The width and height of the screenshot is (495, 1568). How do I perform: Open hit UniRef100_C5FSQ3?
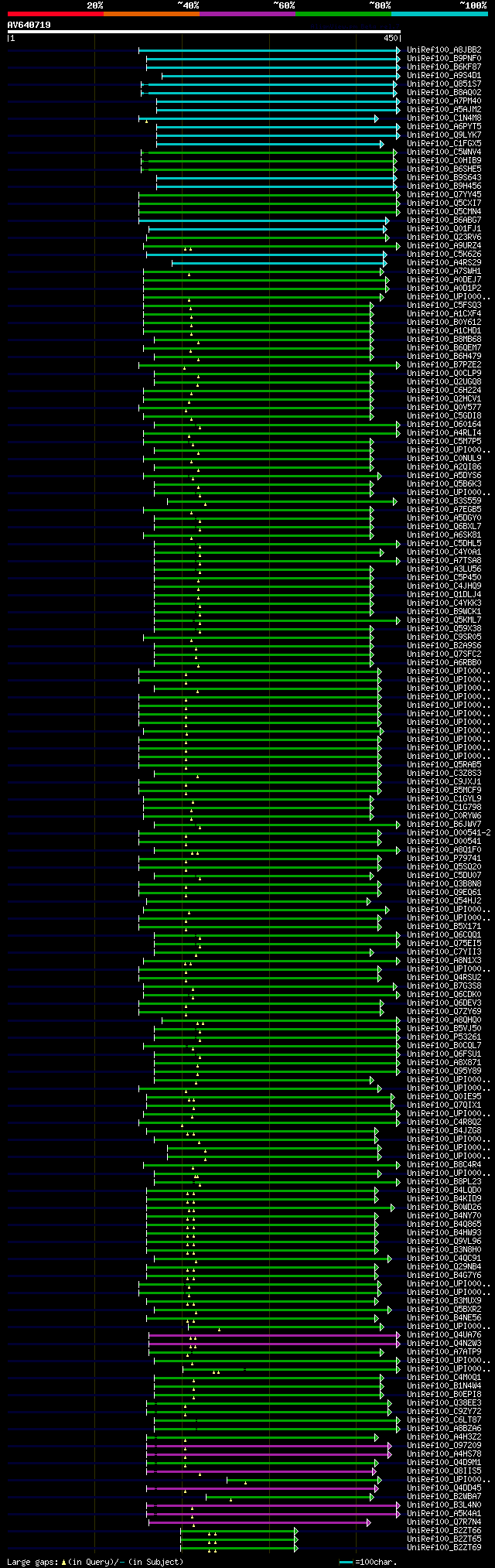(444, 305)
